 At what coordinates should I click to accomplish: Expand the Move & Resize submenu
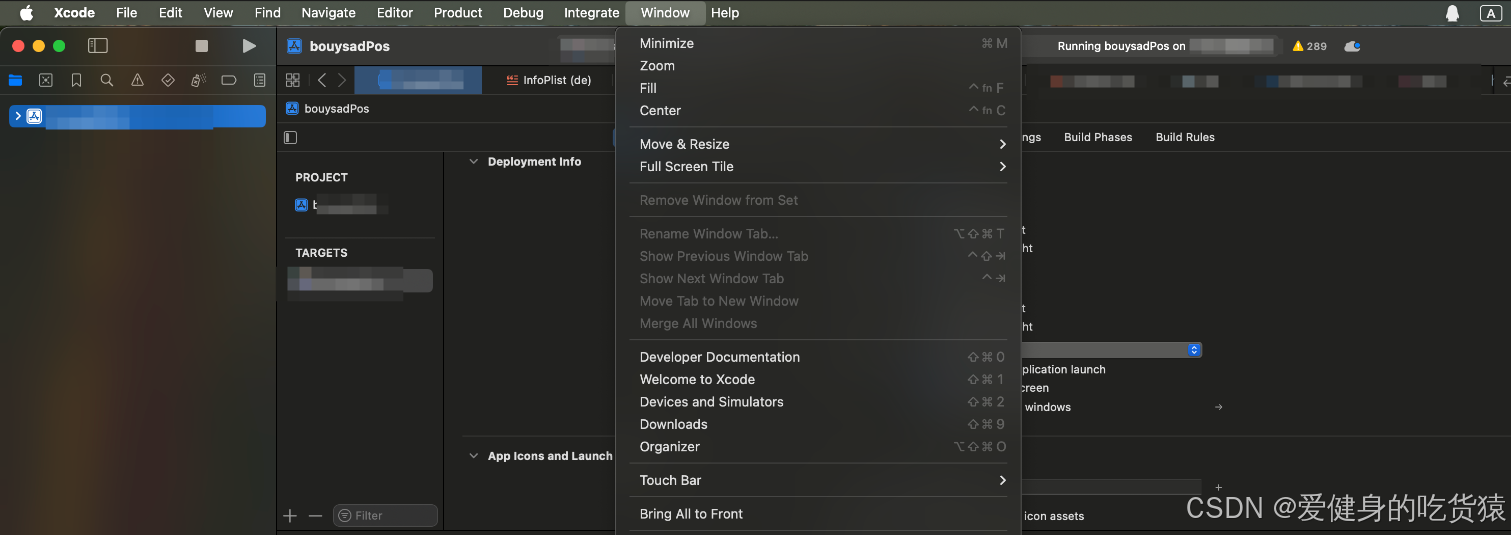tap(818, 144)
